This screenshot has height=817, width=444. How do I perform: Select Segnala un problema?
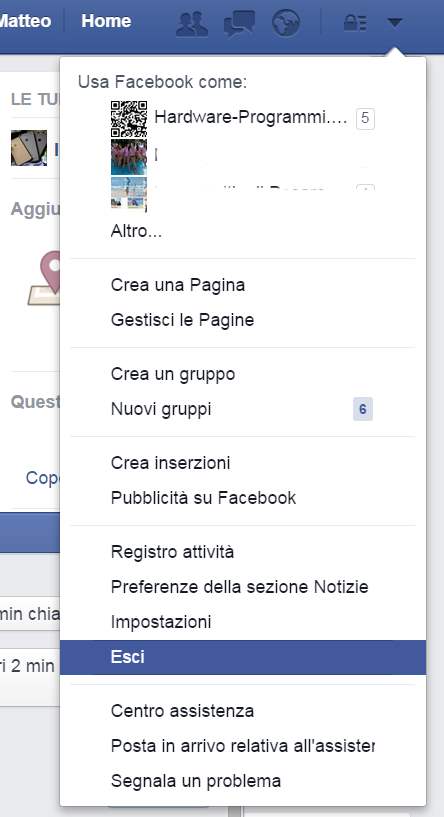pos(196,781)
